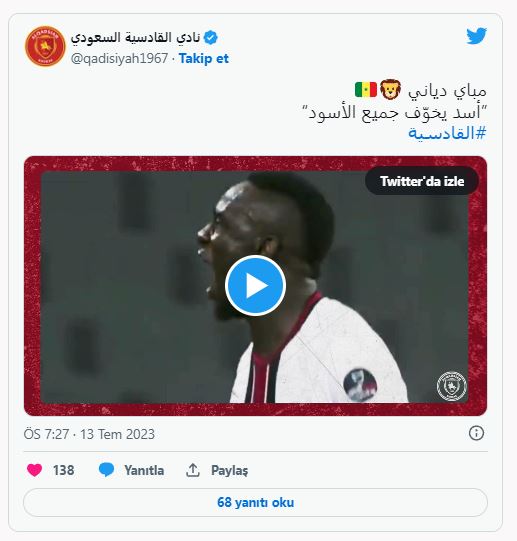Open the Al Qadsiah club profile avatar
This screenshot has height=541, width=517.
coord(45,46)
